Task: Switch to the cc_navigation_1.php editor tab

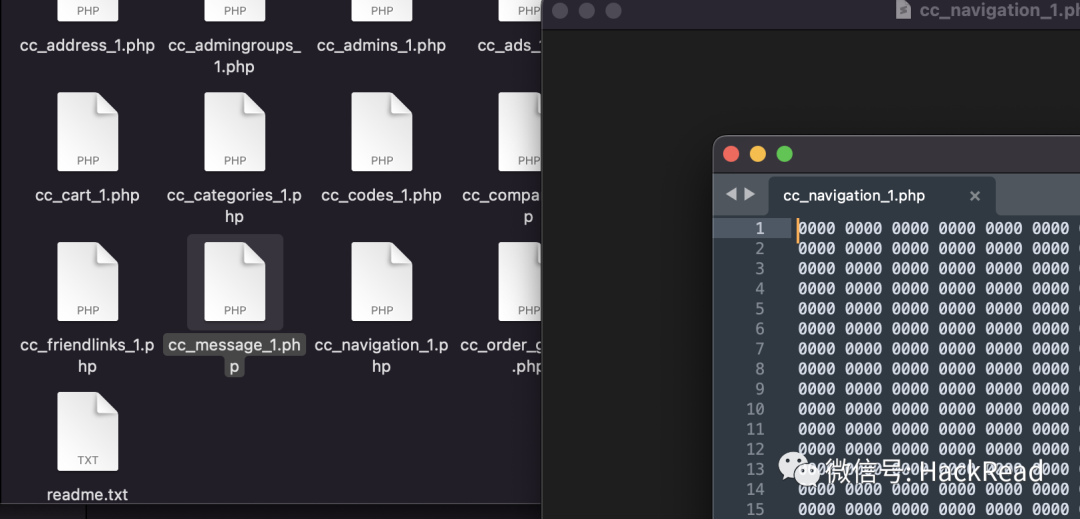Action: coord(854,195)
